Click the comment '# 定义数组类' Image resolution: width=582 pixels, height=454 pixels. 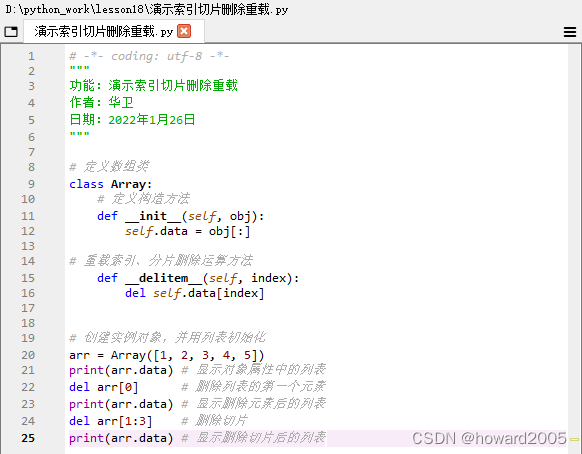click(109, 167)
